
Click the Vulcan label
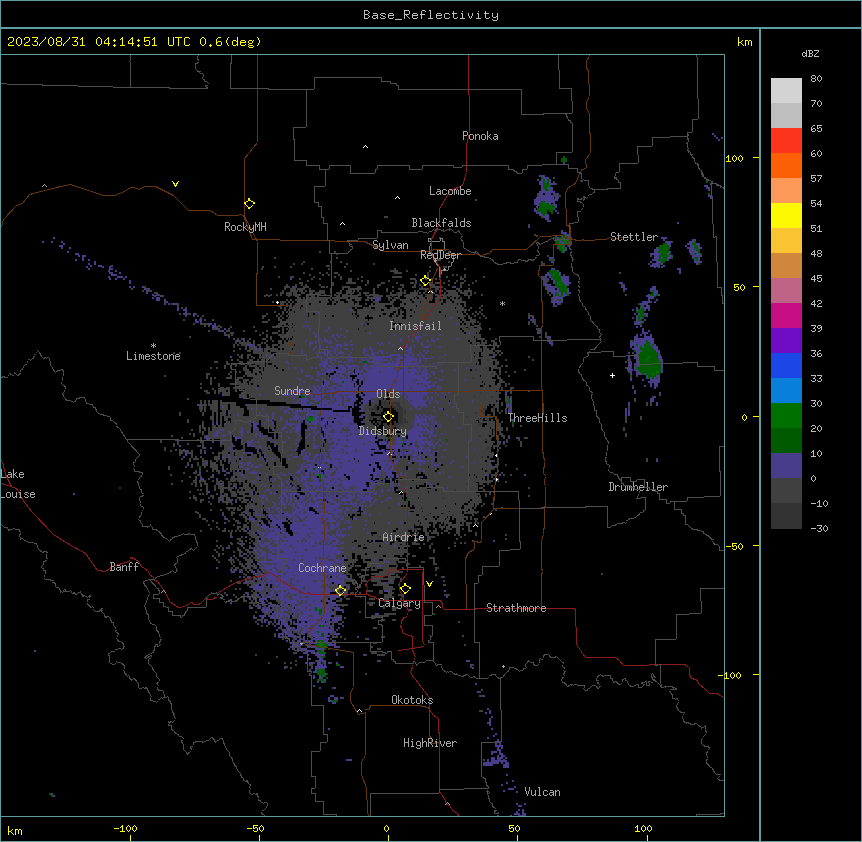point(542,792)
